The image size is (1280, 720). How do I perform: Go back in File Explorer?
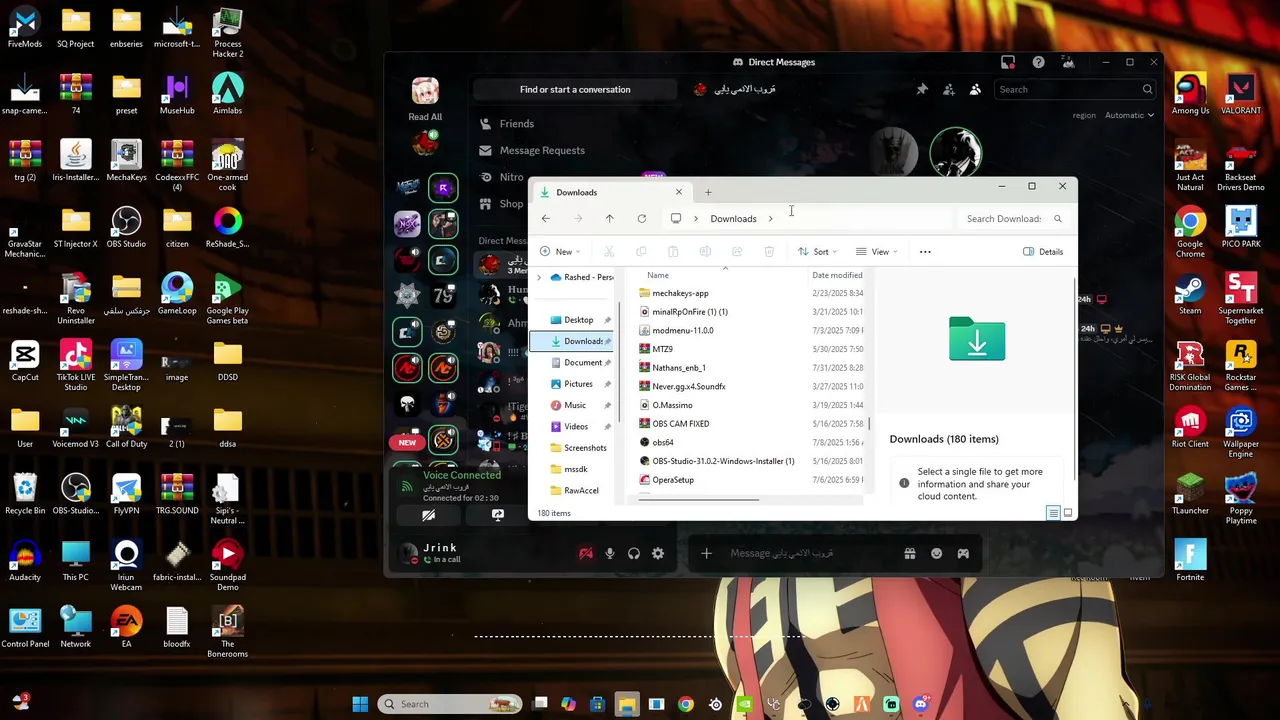pyautogui.click(x=546, y=218)
